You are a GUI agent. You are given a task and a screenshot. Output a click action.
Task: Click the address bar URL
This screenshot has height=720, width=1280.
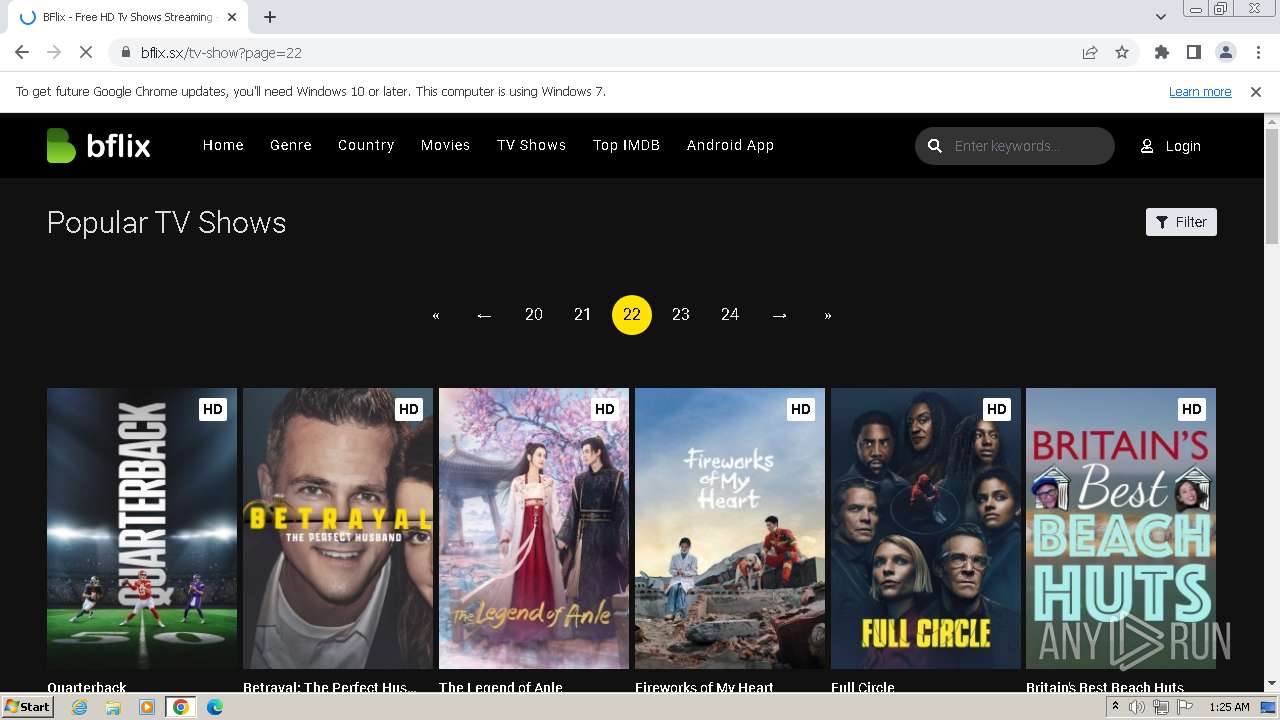(221, 53)
